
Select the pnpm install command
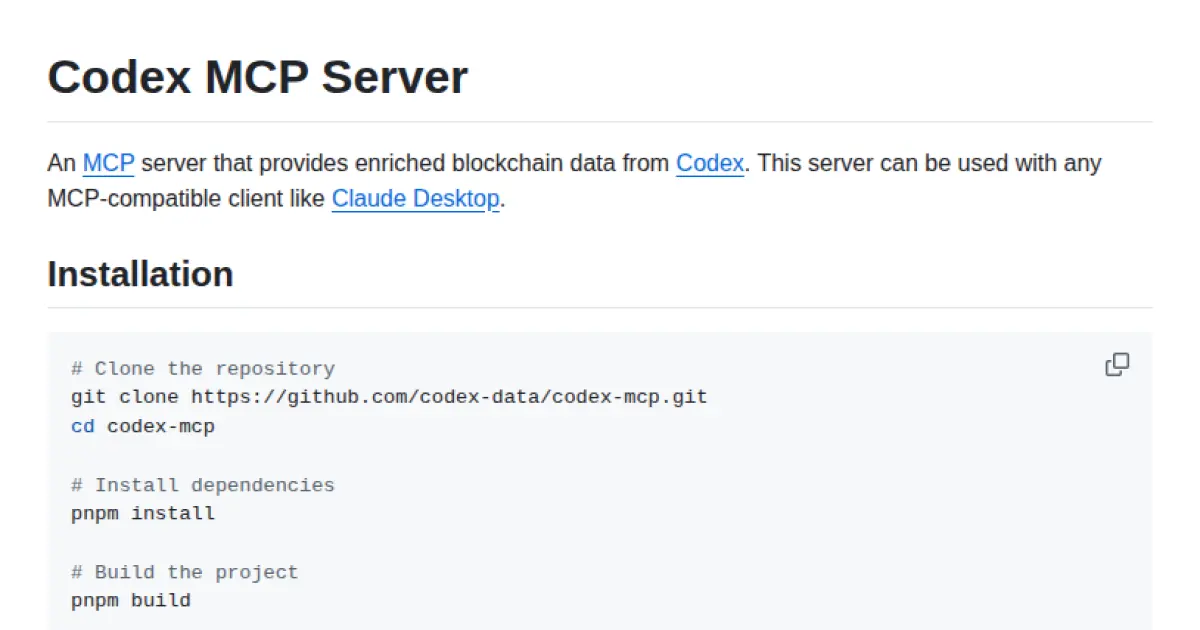point(143,513)
